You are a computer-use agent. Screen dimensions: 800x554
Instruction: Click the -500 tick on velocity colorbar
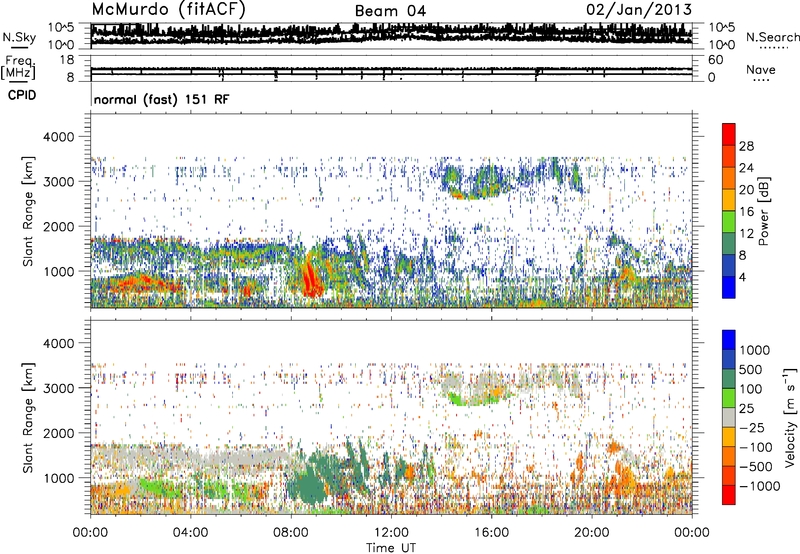coord(756,466)
